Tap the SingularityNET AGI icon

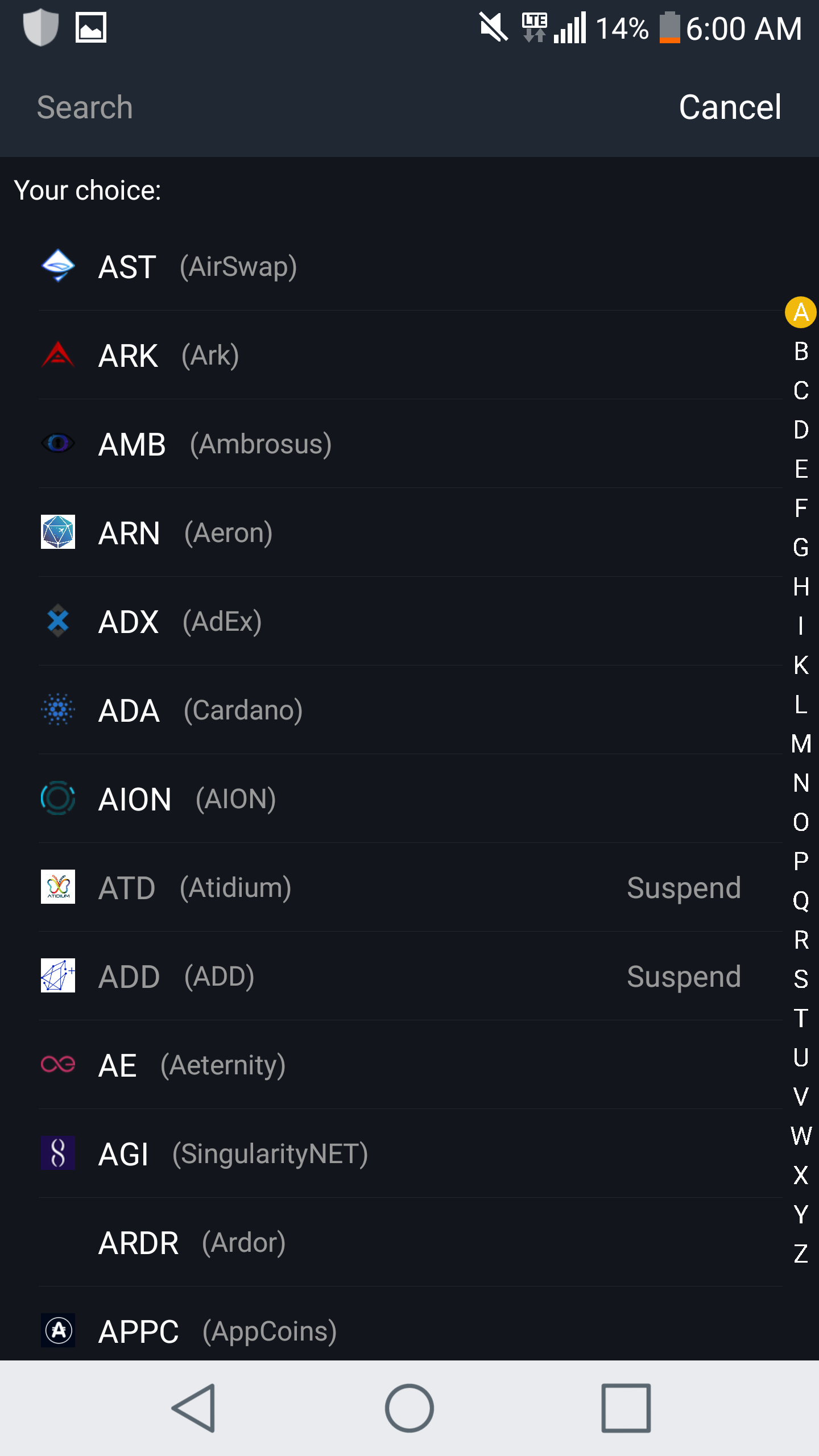click(58, 1153)
